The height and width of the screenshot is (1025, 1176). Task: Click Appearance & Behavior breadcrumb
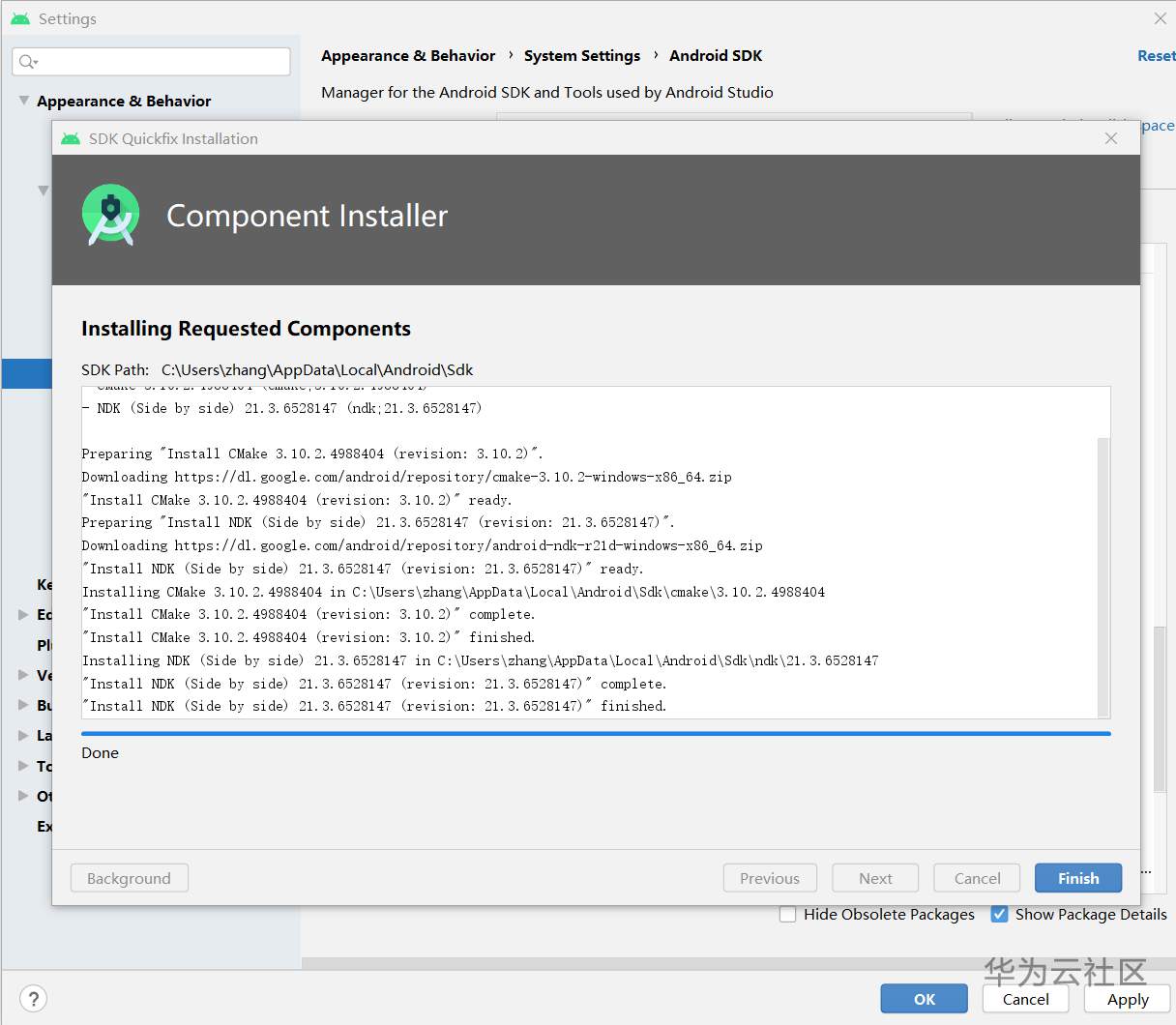[408, 56]
